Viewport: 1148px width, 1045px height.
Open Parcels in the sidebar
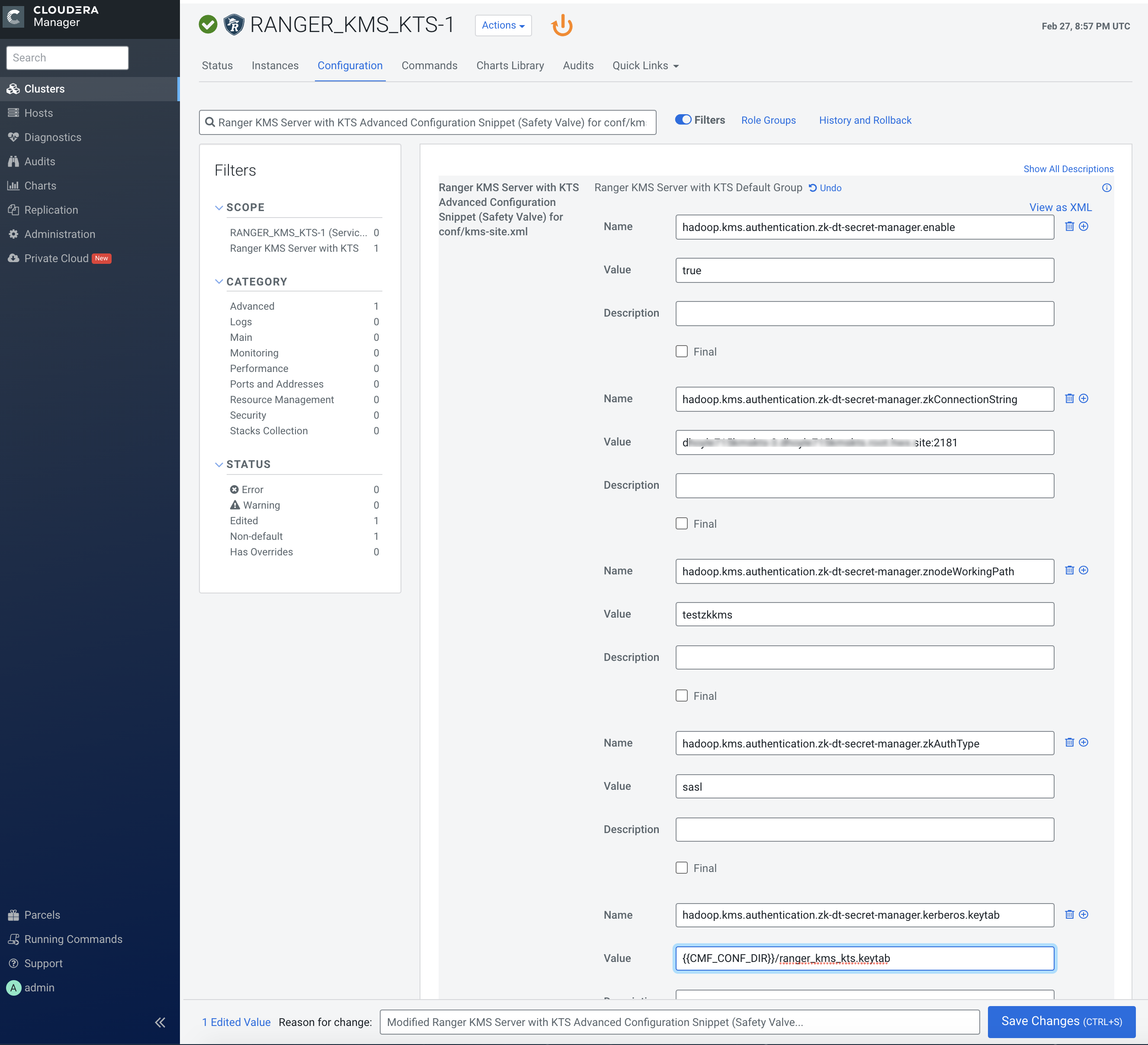[x=42, y=914]
